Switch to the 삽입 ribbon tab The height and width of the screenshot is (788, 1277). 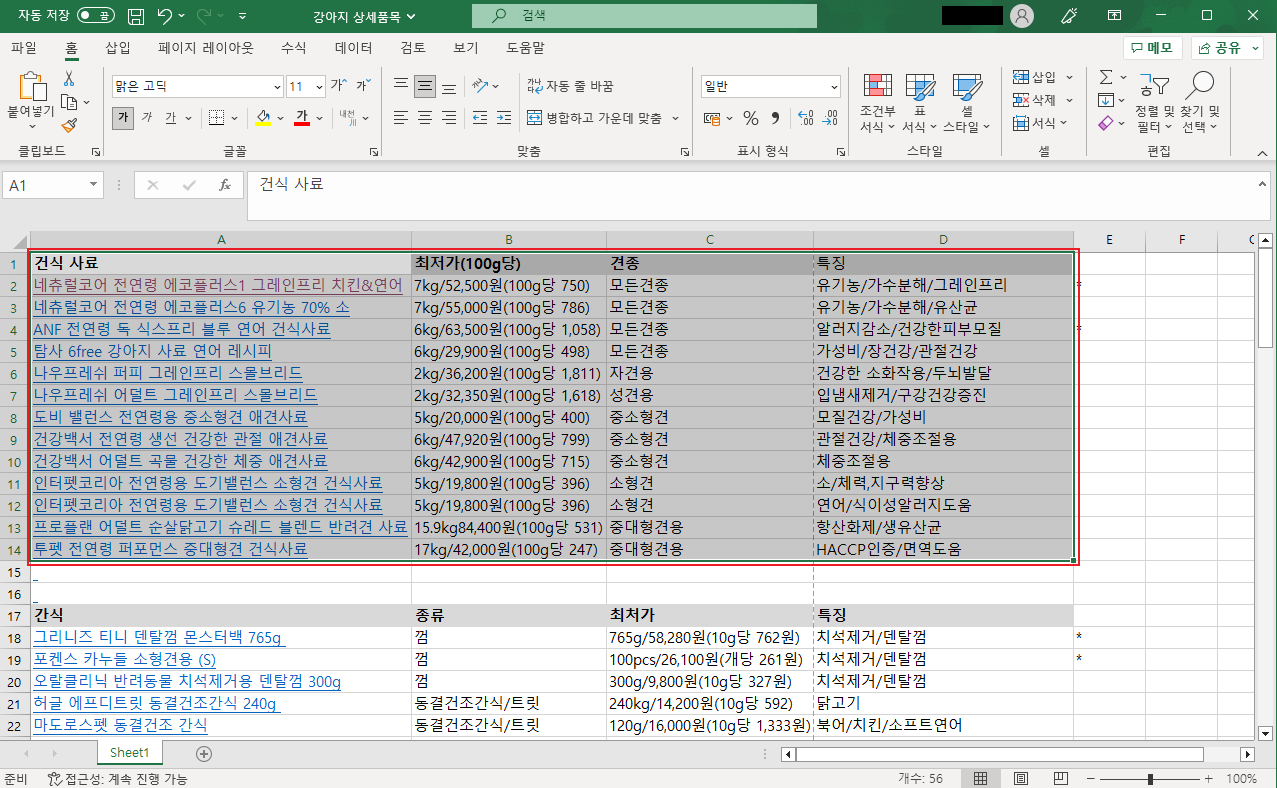tap(118, 47)
